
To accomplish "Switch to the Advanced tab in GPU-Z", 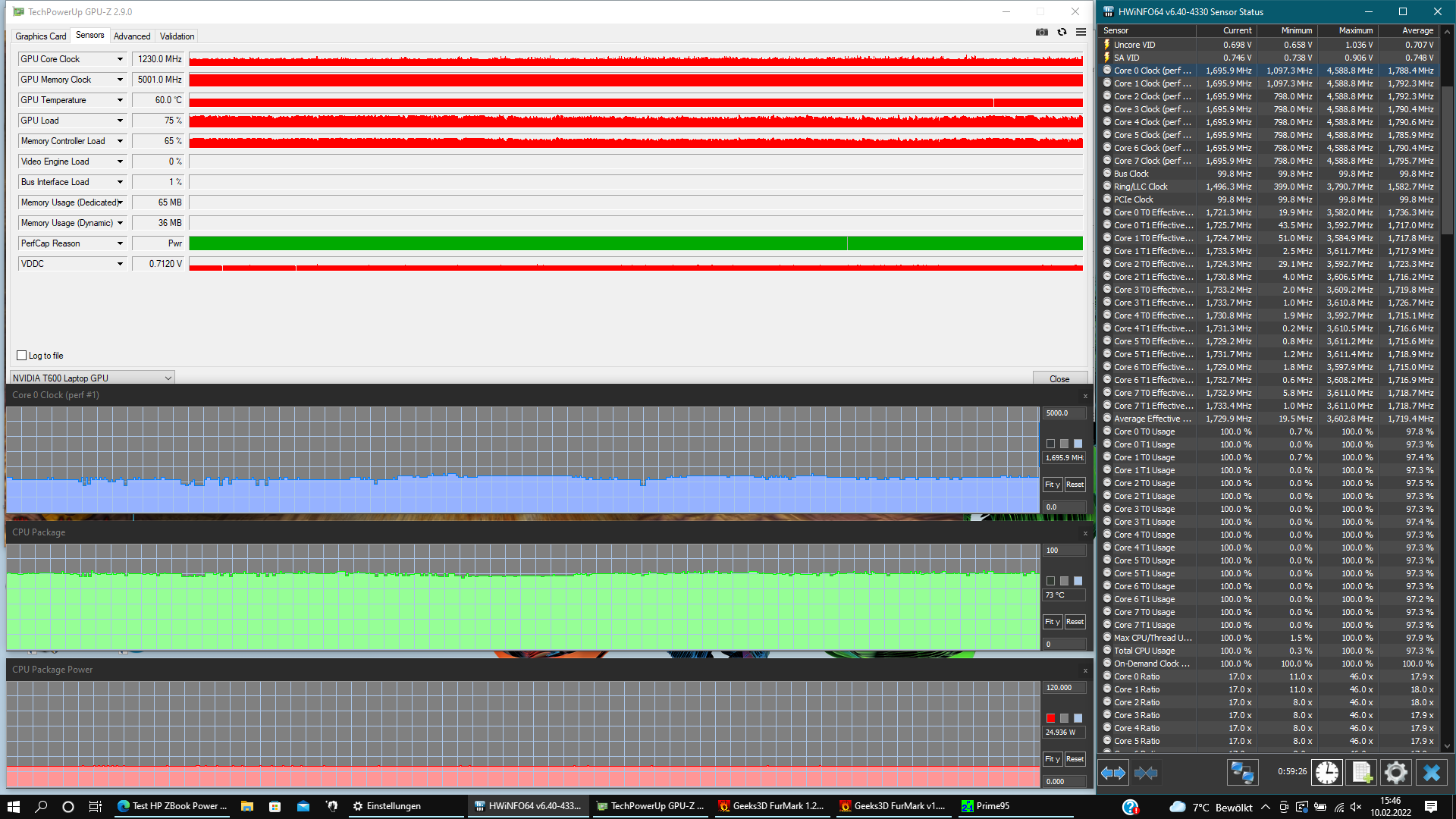I will [132, 36].
